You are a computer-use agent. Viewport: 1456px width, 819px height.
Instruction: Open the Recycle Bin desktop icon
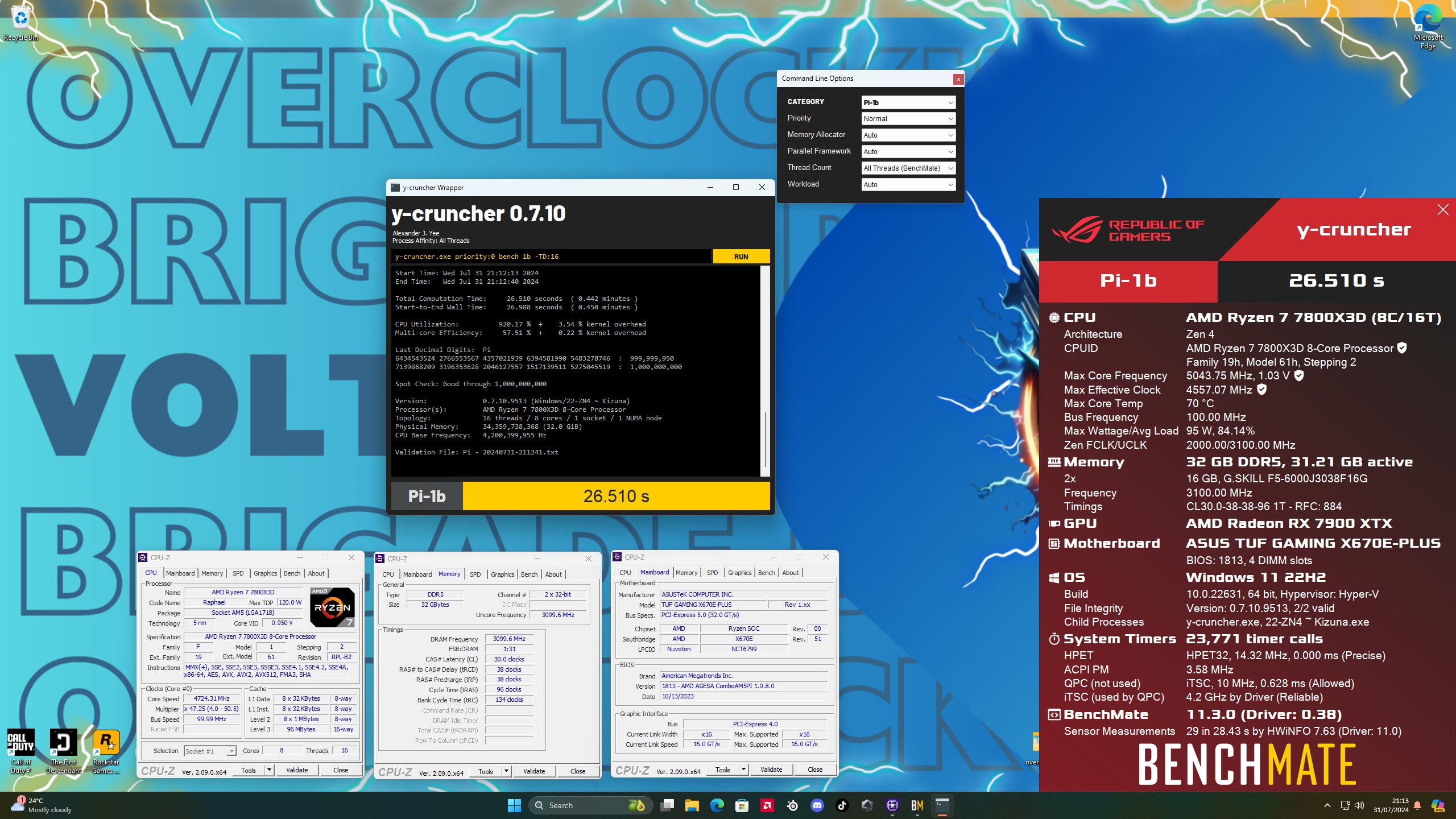(x=20, y=24)
